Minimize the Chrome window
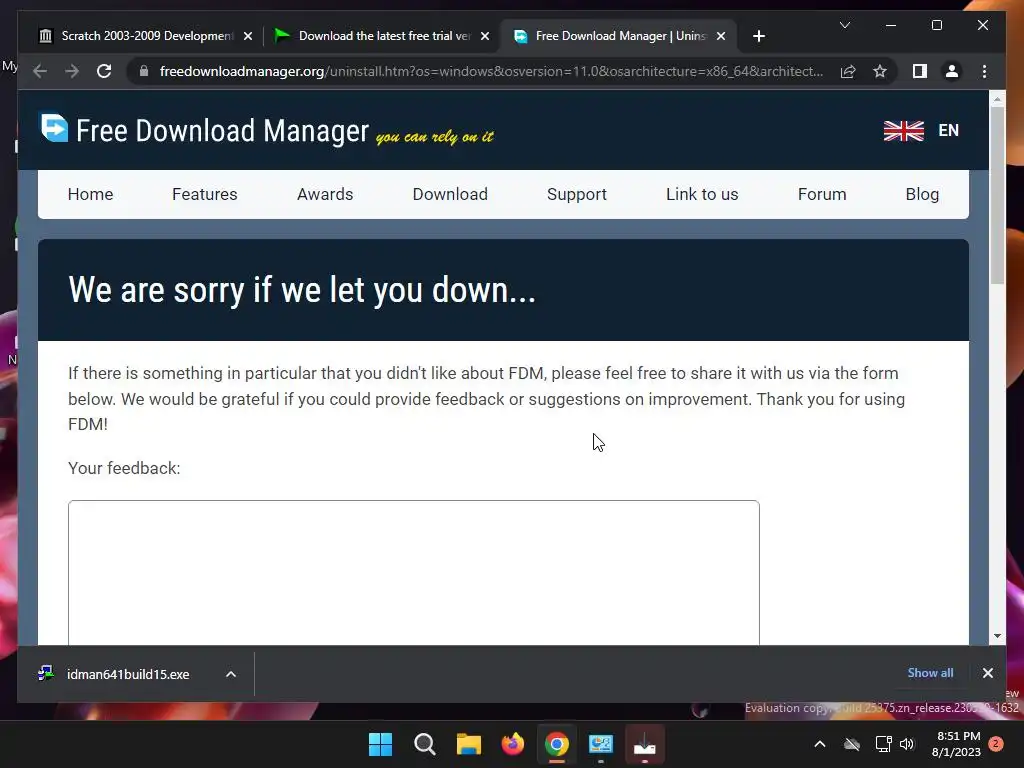The width and height of the screenshot is (1024, 768). 890,25
